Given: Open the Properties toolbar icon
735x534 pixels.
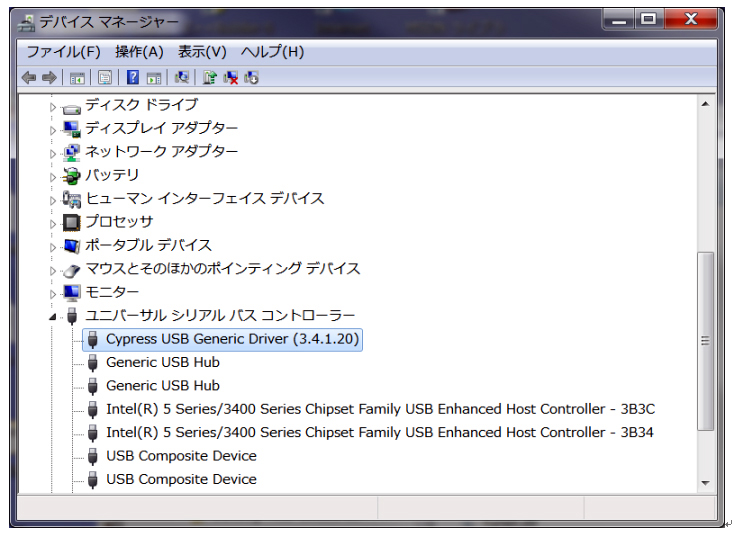Looking at the screenshot, I should 105,77.
